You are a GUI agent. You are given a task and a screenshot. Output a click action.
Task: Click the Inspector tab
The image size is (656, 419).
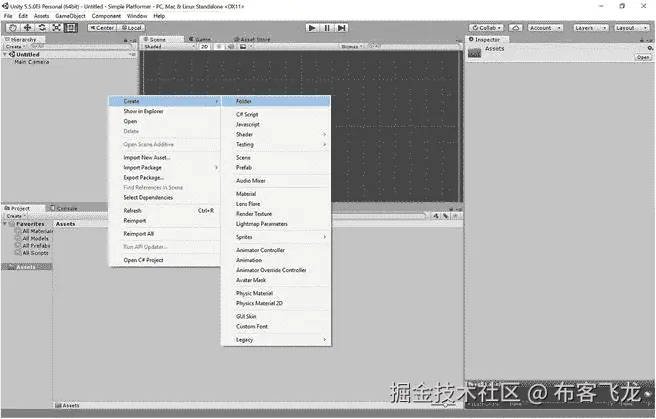tap(485, 39)
